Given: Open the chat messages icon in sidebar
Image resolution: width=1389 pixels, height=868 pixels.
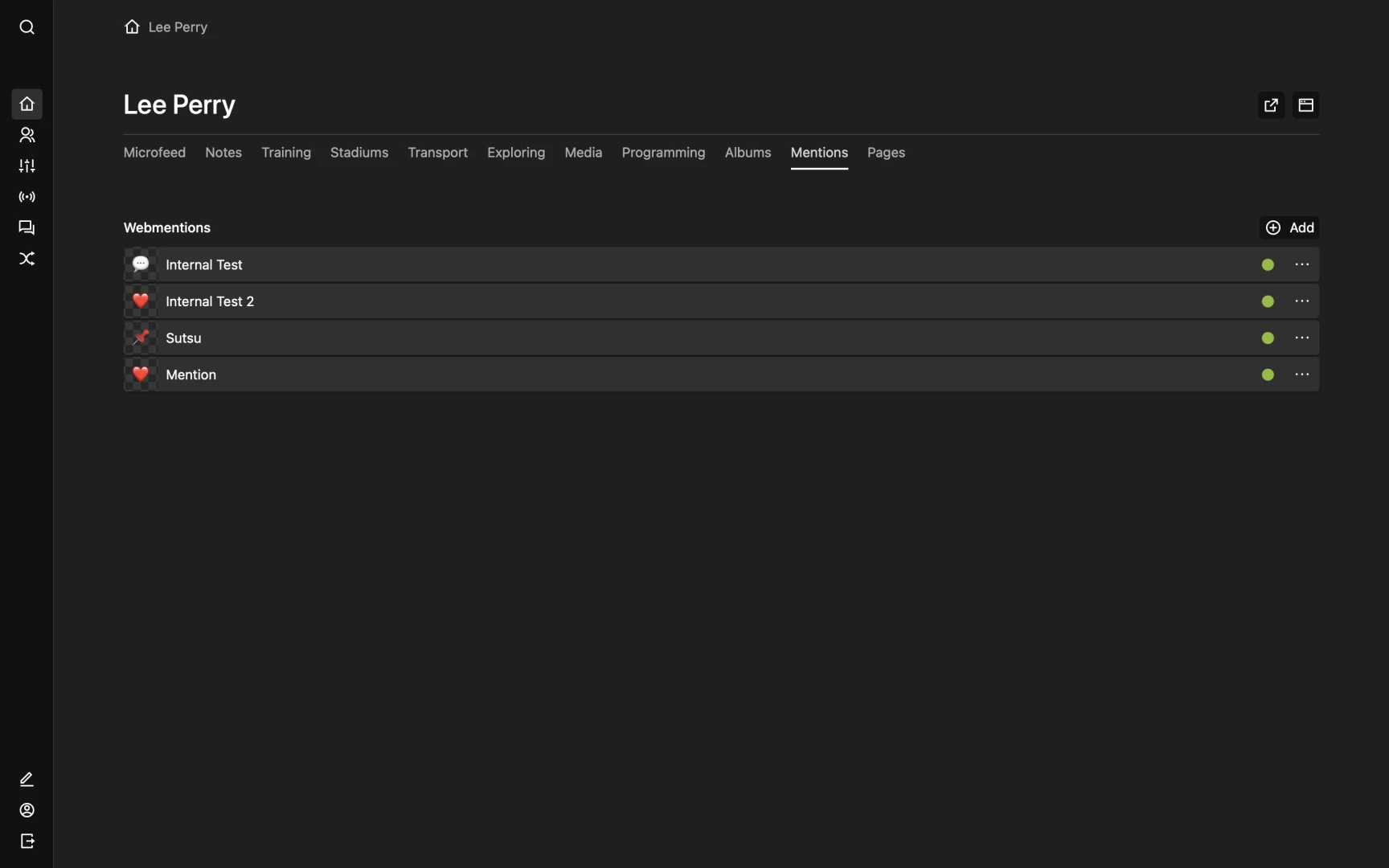Looking at the screenshot, I should [27, 227].
